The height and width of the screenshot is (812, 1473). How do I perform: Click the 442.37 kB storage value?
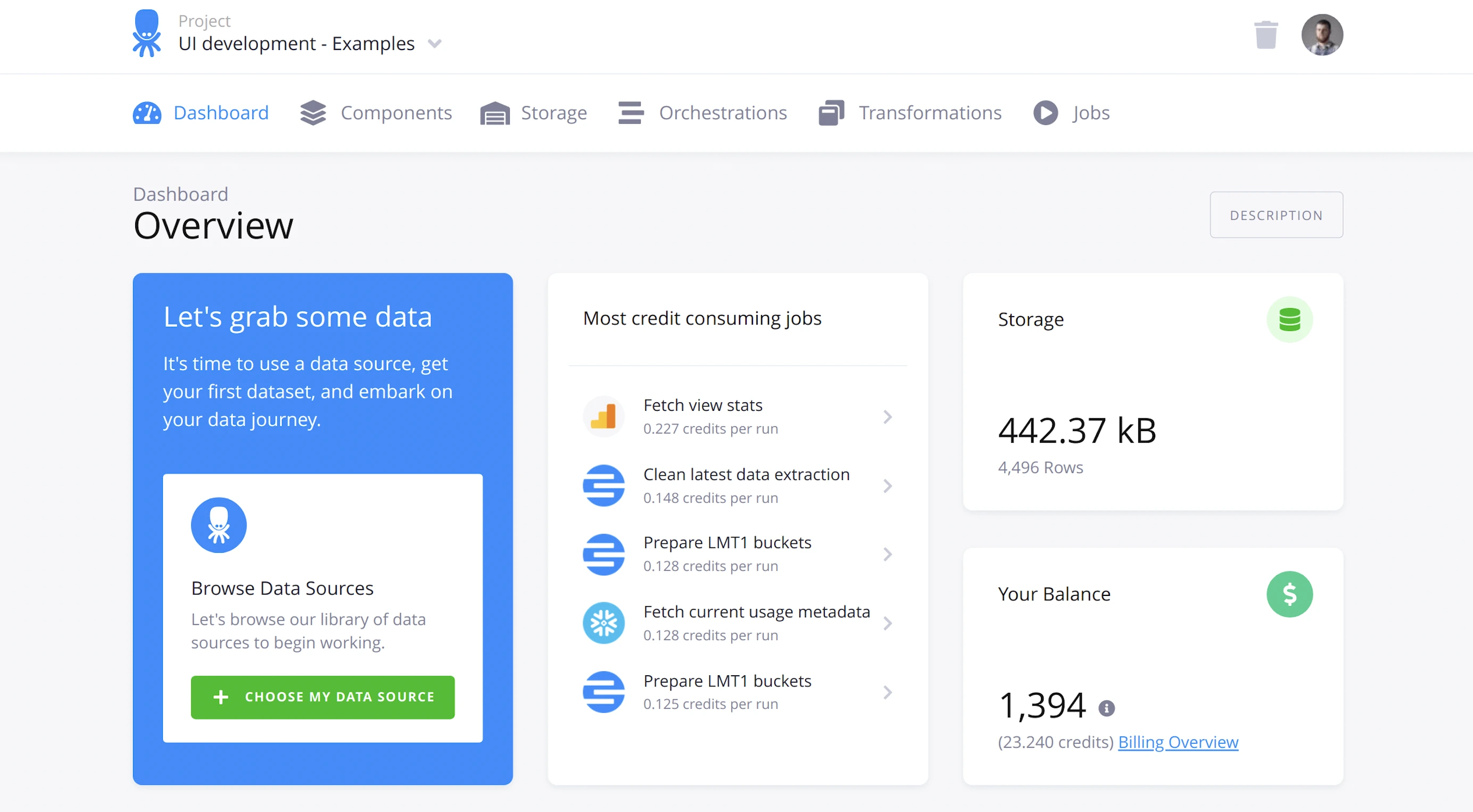(x=1077, y=430)
